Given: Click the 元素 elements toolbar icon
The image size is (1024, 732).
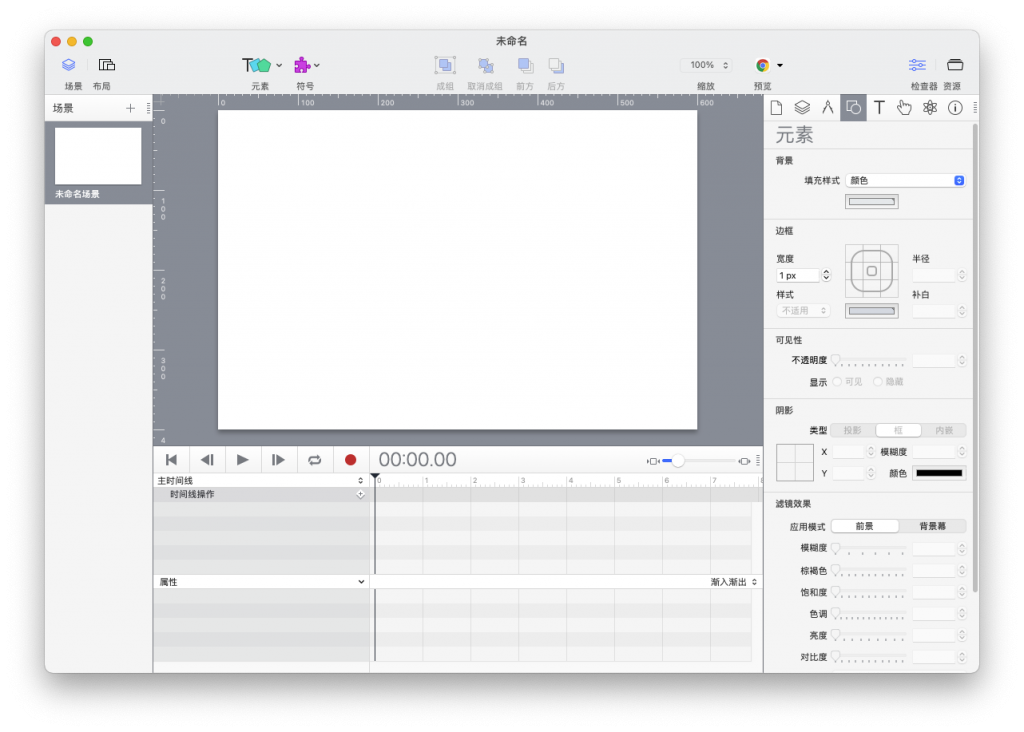Looking at the screenshot, I should 257,65.
